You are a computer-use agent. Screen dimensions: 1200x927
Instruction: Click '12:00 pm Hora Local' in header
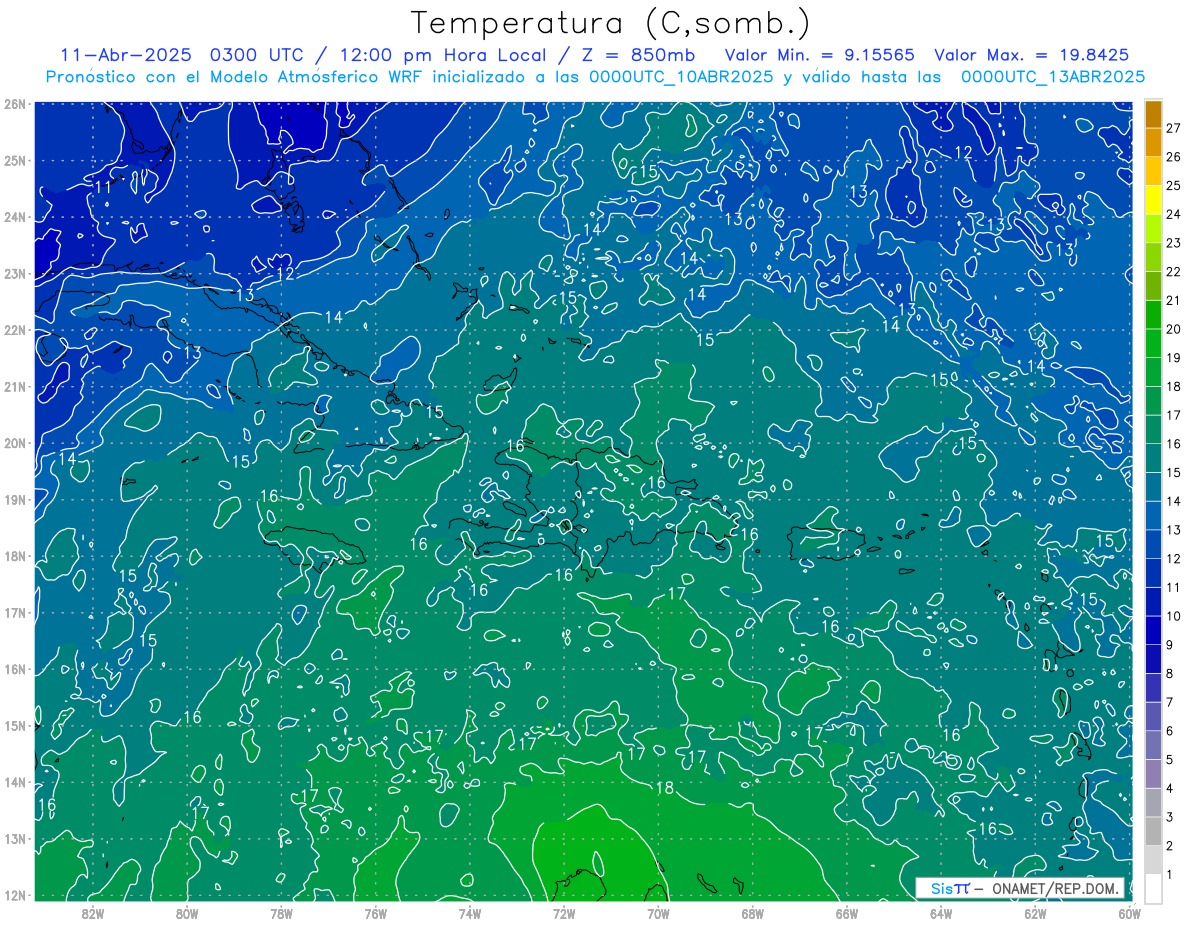click(x=441, y=55)
